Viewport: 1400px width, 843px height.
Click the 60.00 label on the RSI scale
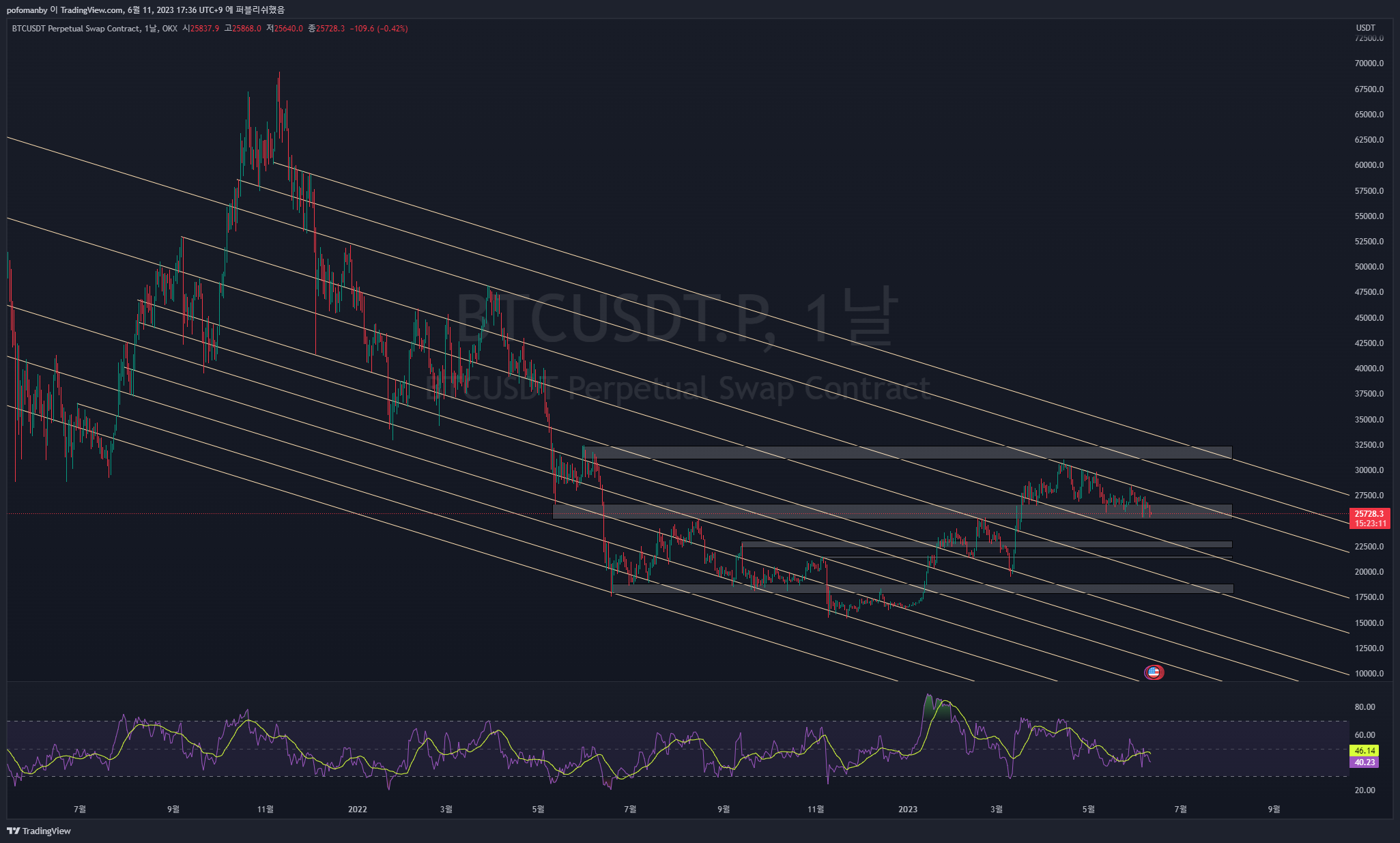click(x=1365, y=735)
